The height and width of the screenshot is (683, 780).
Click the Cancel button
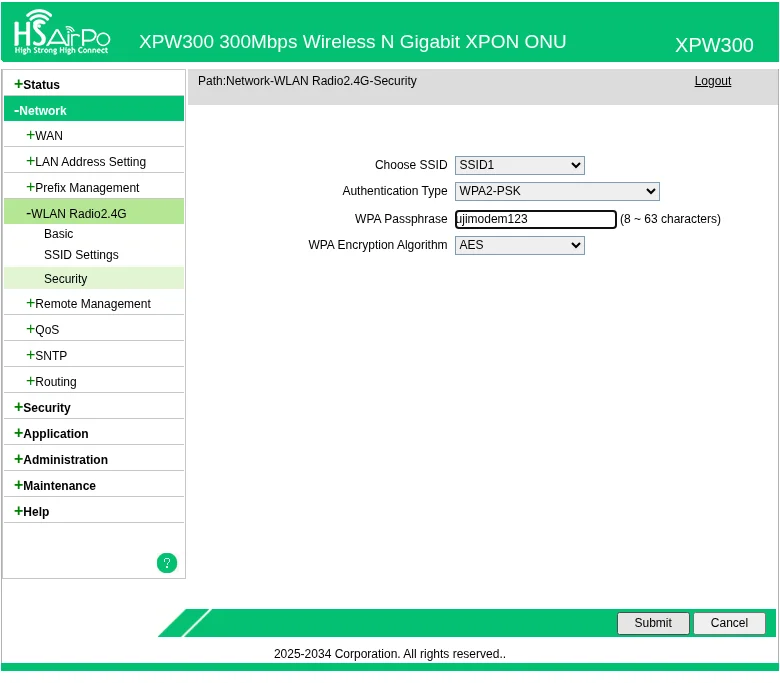tap(729, 623)
